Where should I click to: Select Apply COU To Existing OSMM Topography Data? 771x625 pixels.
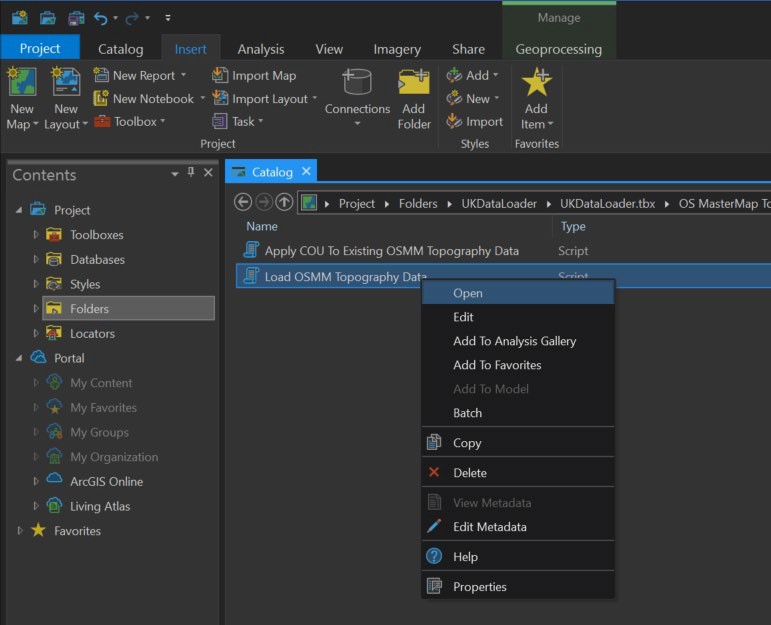391,251
